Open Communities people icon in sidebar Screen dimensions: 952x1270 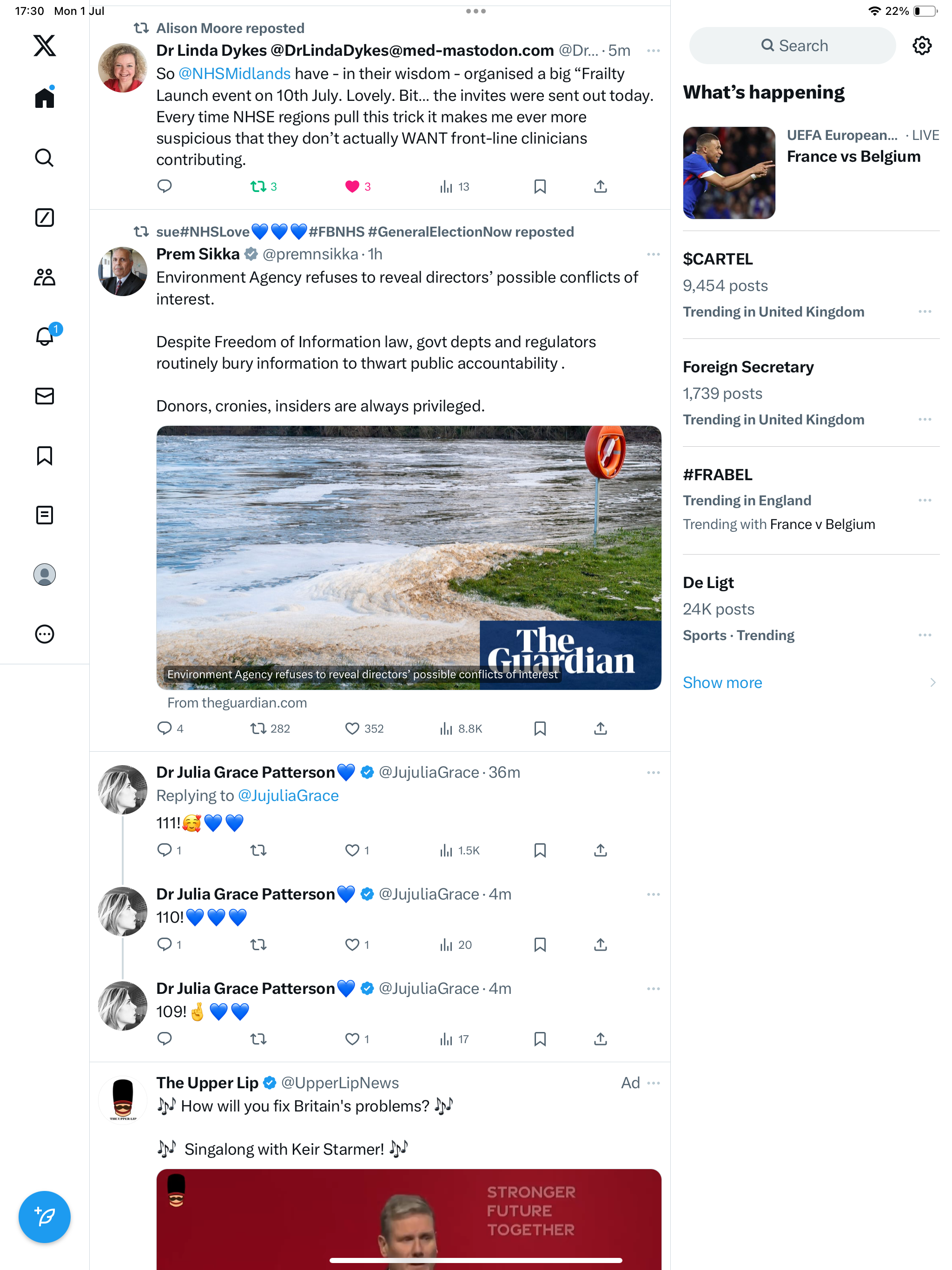point(44,278)
